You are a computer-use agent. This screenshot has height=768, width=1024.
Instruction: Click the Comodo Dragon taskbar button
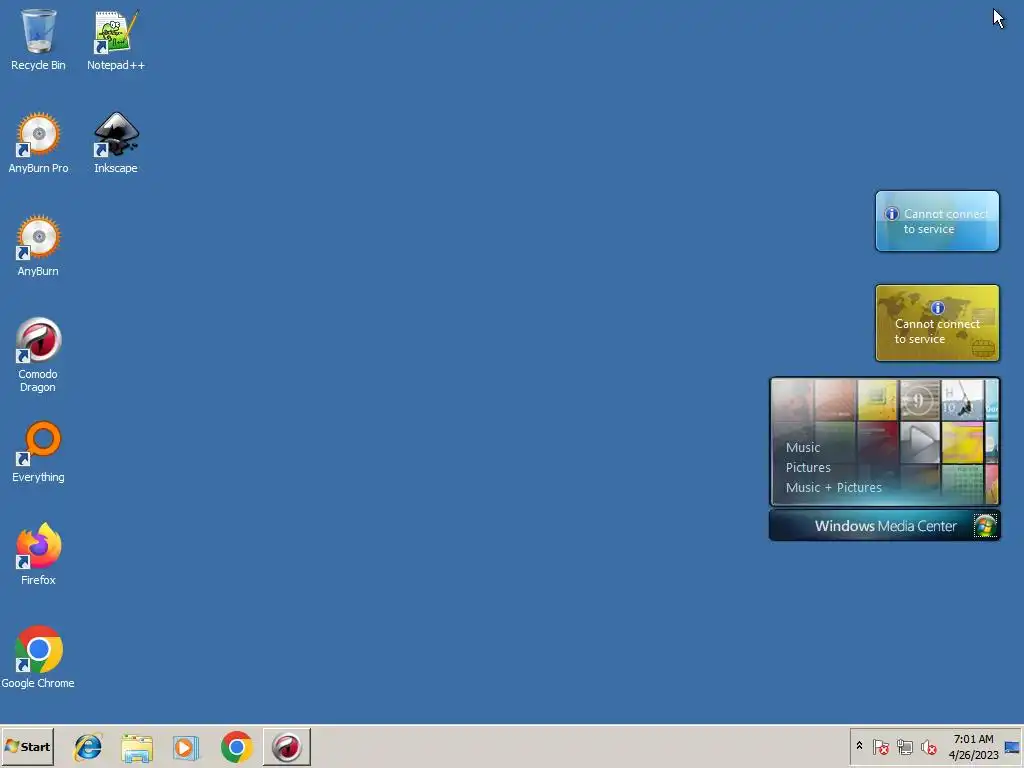[287, 747]
